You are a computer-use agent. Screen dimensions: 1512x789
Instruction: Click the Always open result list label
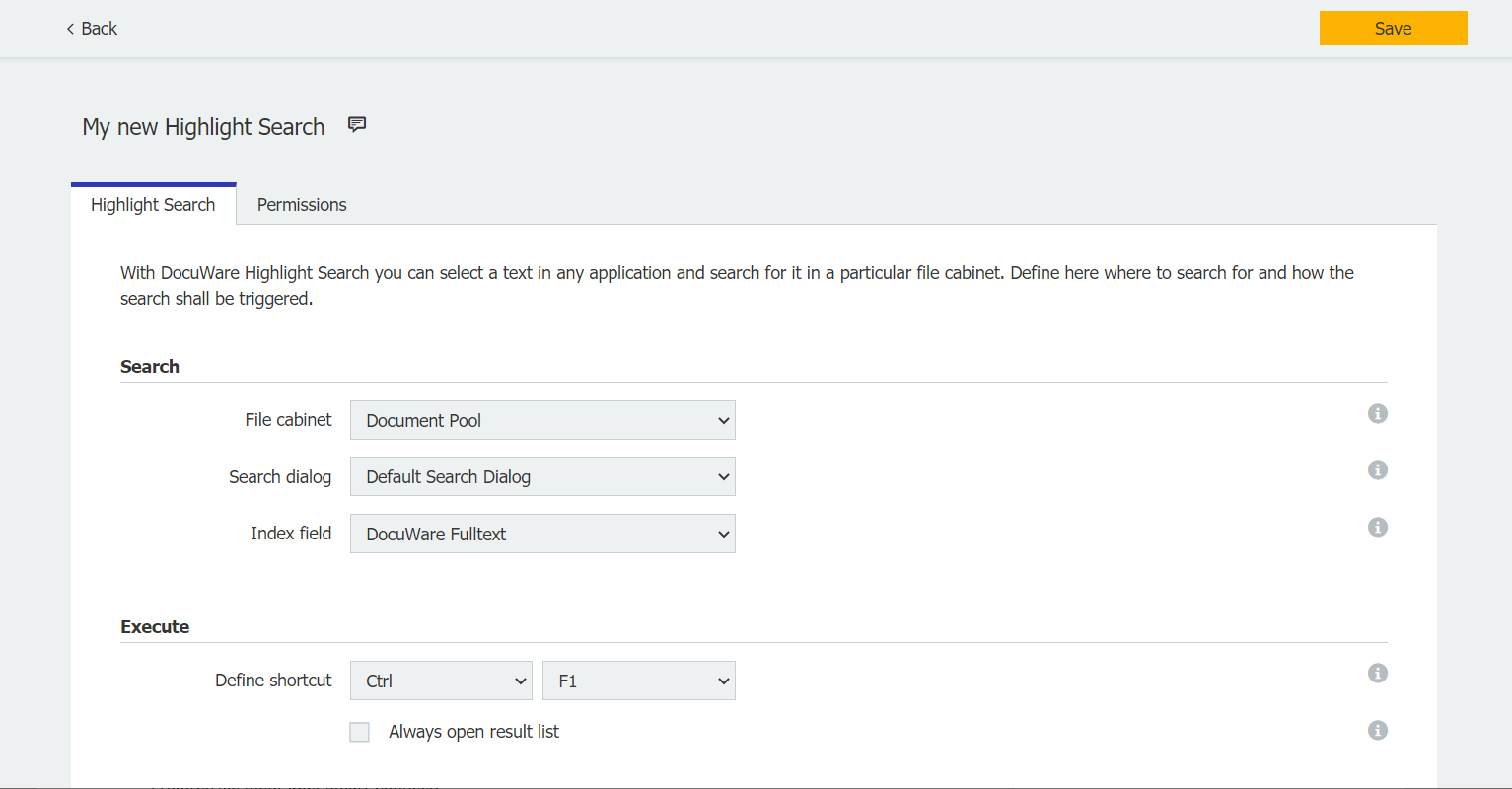click(x=473, y=732)
